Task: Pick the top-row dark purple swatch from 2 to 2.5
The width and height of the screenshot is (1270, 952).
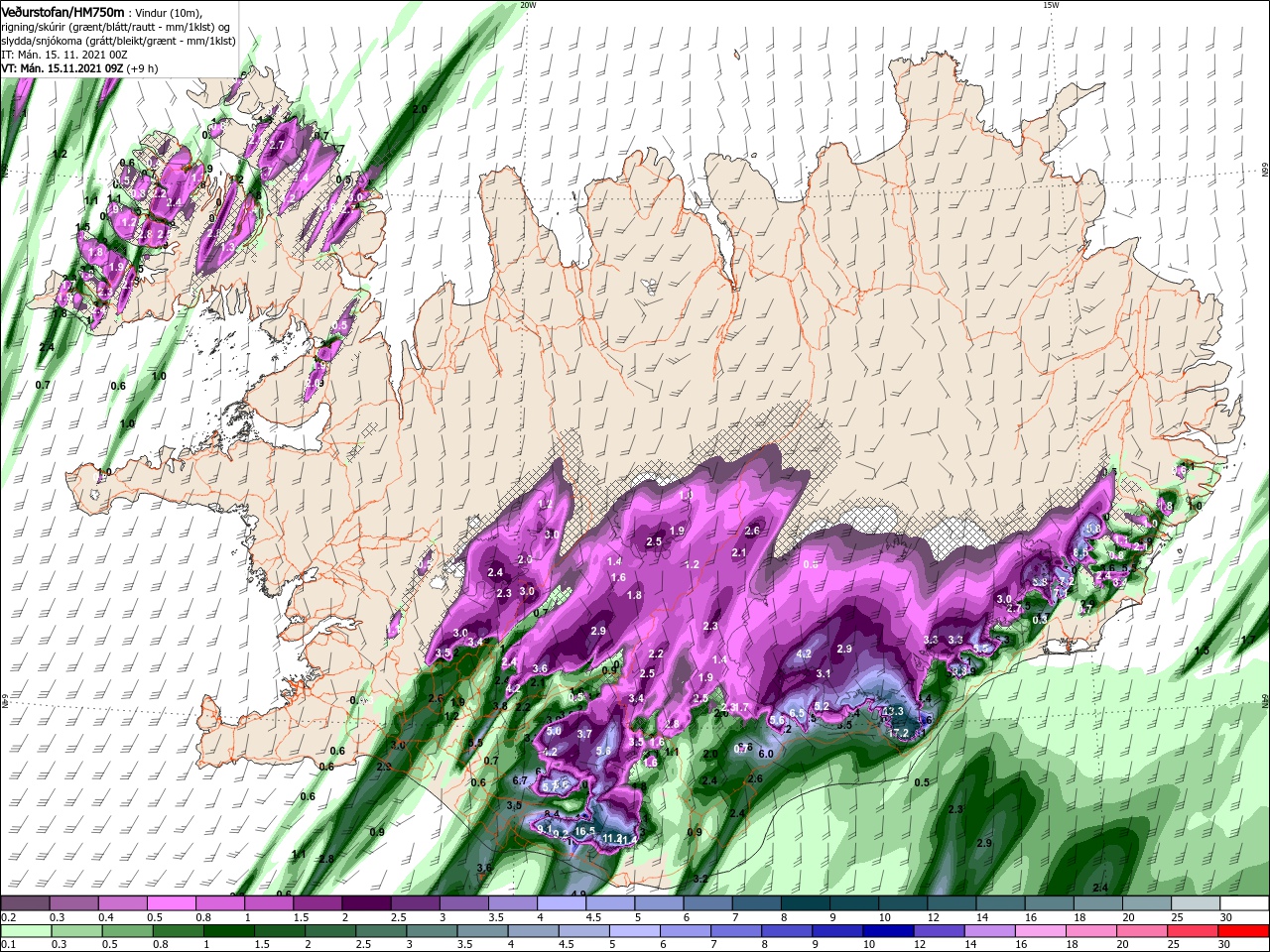Action: tap(365, 903)
